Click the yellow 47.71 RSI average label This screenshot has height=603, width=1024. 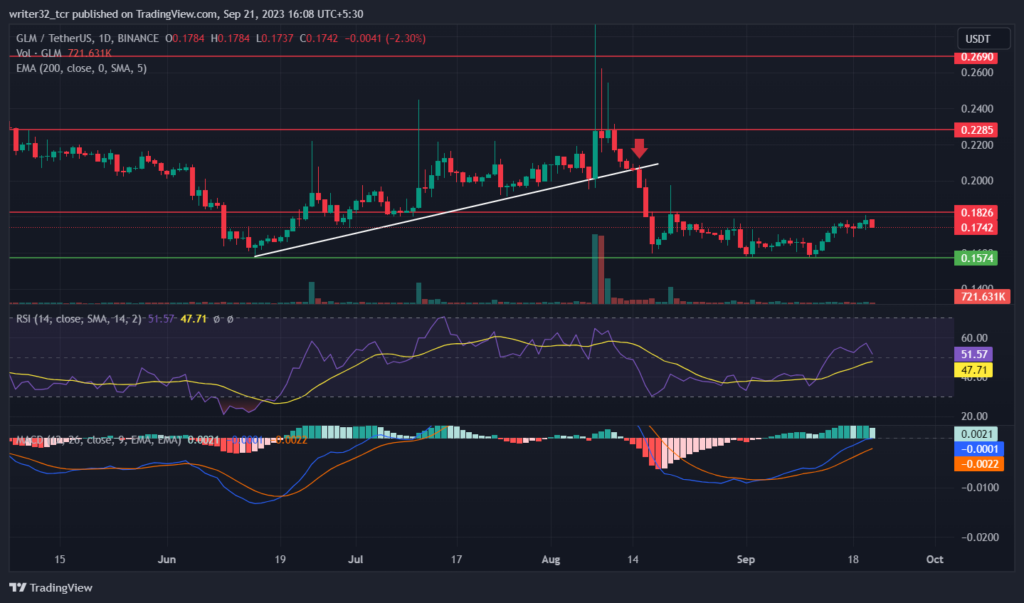(974, 370)
